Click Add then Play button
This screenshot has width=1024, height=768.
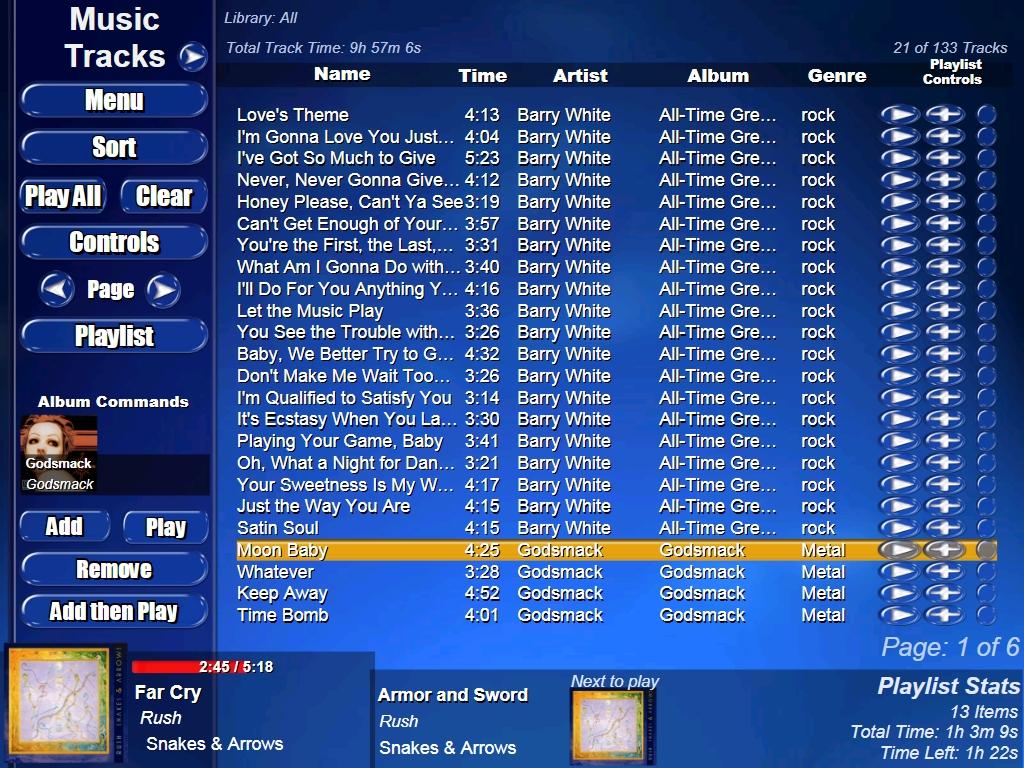pos(114,611)
